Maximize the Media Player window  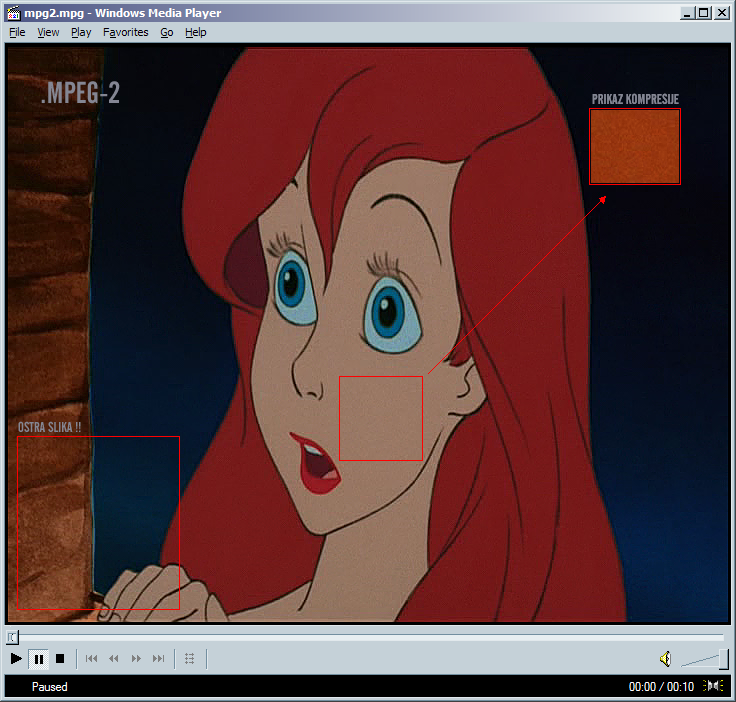[x=704, y=13]
